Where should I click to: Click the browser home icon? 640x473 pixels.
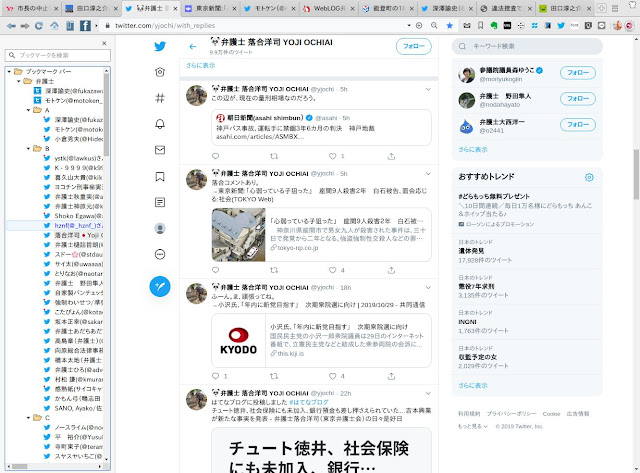54,26
